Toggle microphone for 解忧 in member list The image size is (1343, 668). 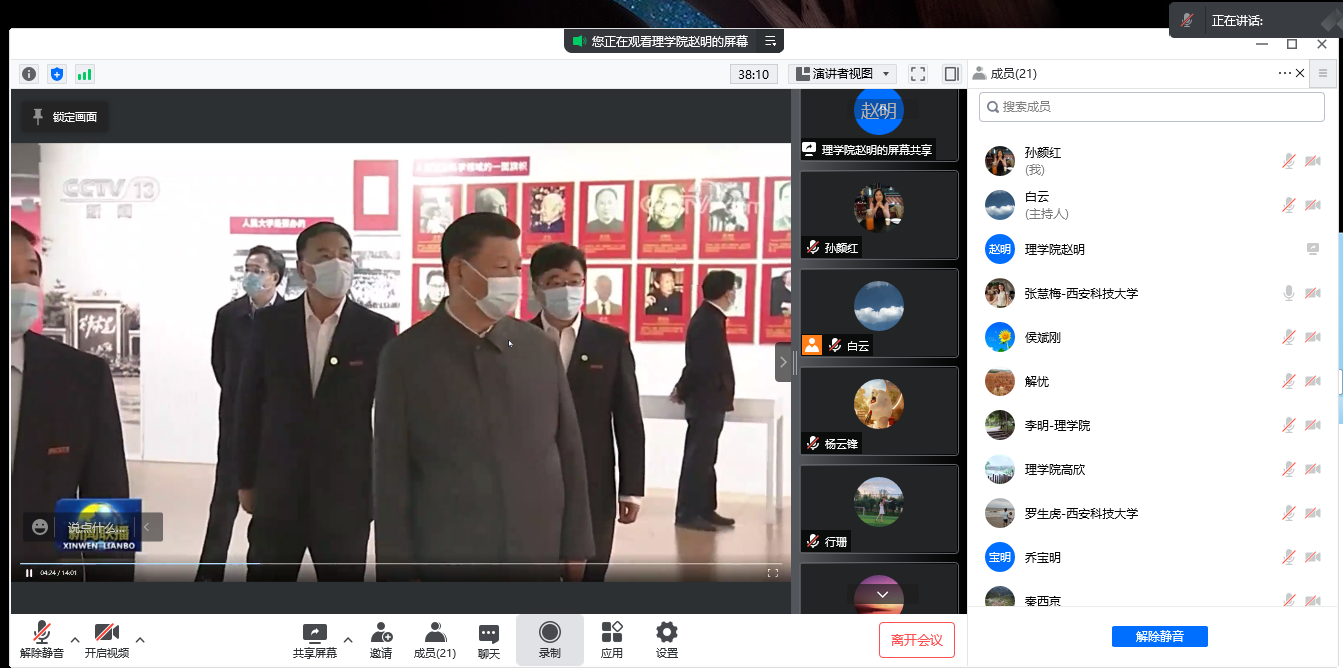(x=1289, y=381)
